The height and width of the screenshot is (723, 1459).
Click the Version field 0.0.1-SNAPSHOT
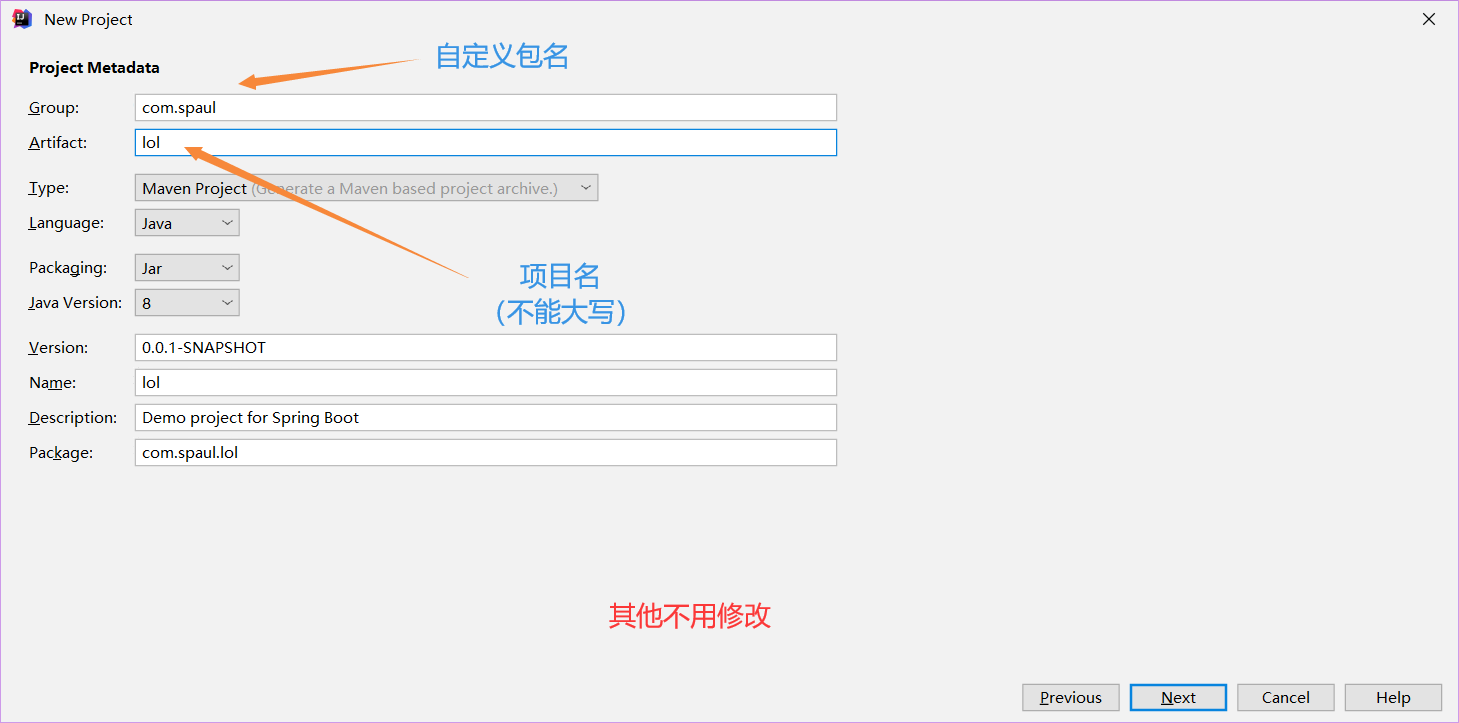tap(485, 348)
